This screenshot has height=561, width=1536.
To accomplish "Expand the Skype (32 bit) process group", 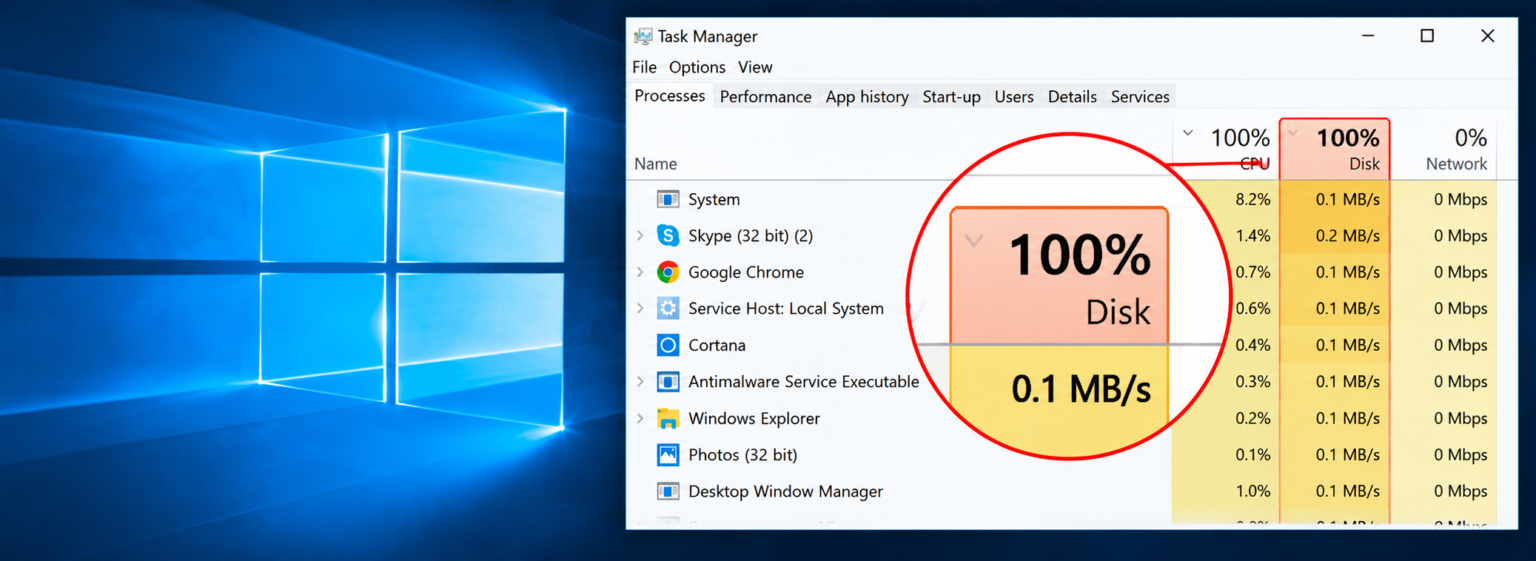I will 640,236.
